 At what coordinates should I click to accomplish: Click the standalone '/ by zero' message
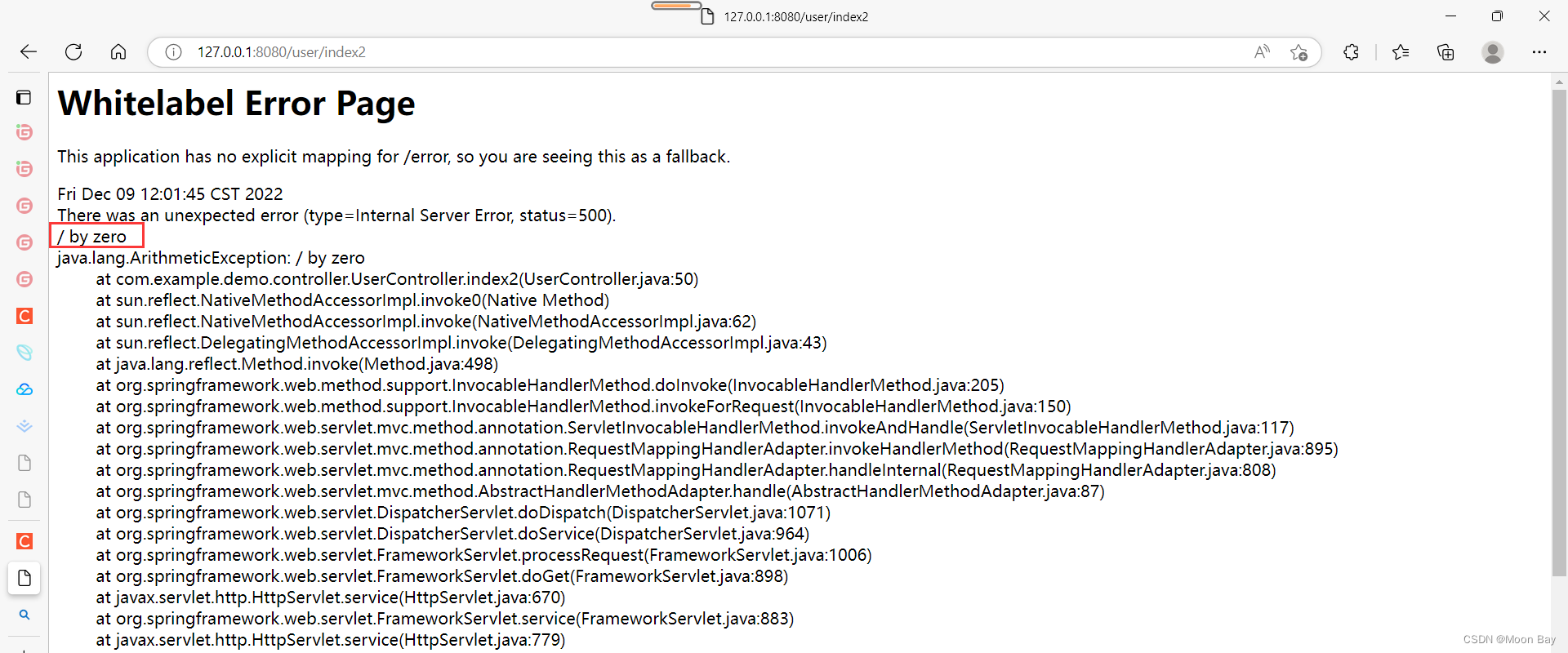[92, 237]
